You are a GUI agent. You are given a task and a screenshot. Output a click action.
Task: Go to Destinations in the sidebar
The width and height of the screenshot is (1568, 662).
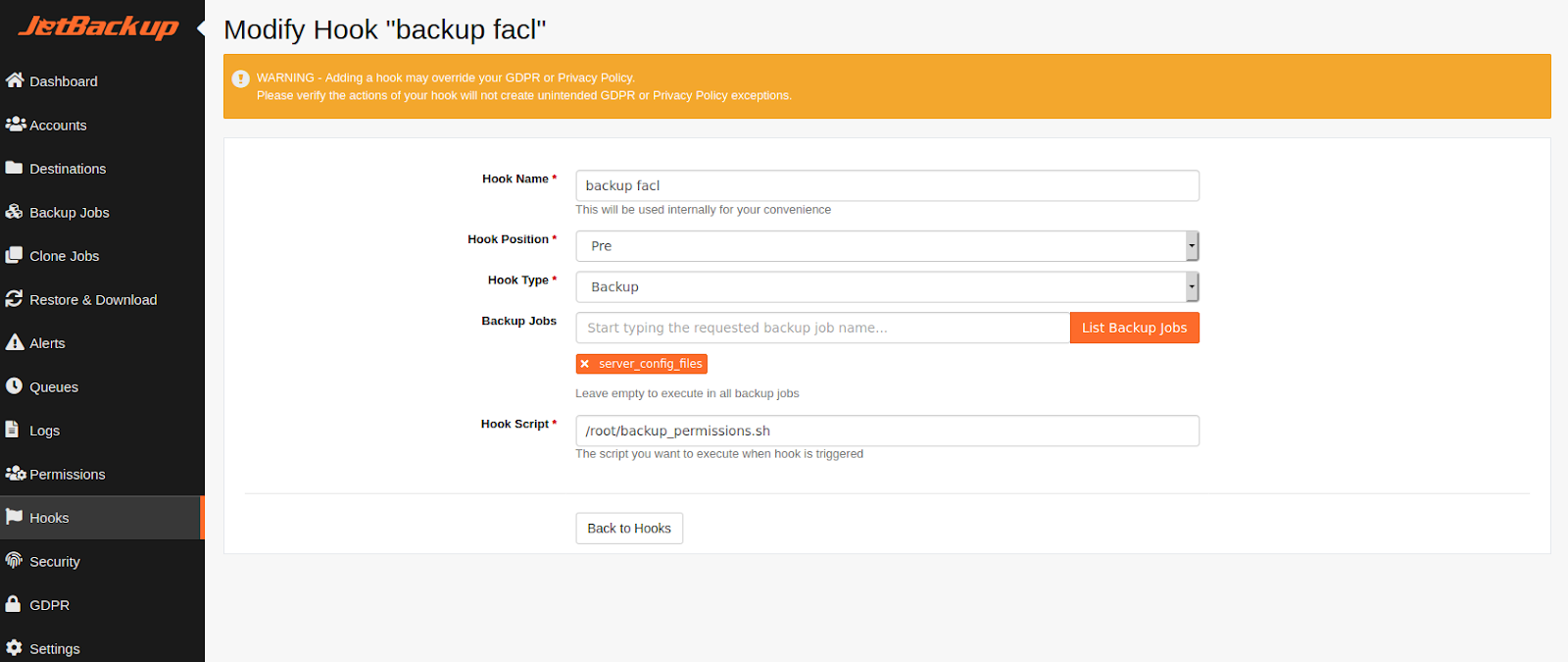[102, 168]
